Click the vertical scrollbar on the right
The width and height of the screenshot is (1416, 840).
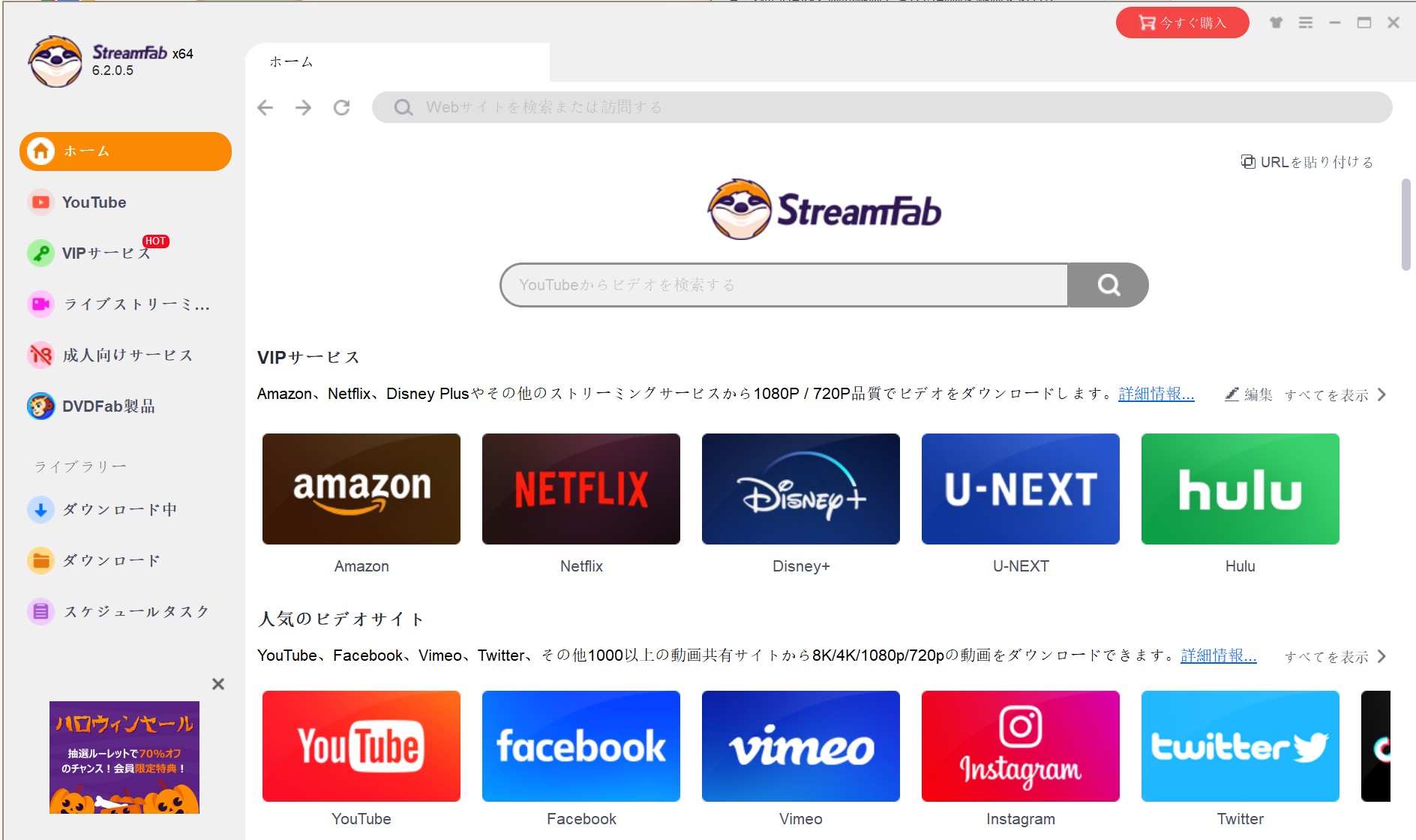1406,224
